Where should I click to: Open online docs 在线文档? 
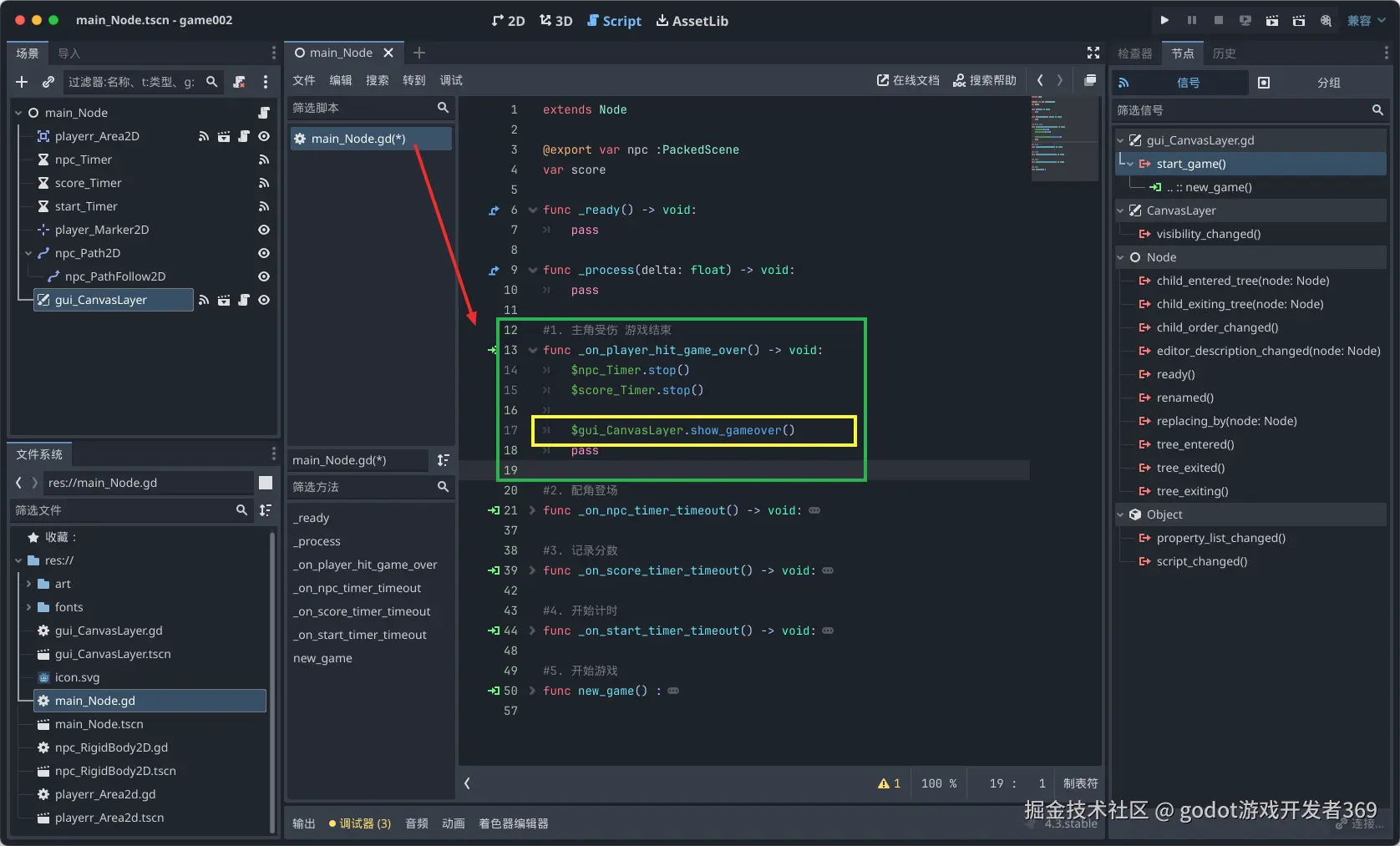pyautogui.click(x=908, y=80)
